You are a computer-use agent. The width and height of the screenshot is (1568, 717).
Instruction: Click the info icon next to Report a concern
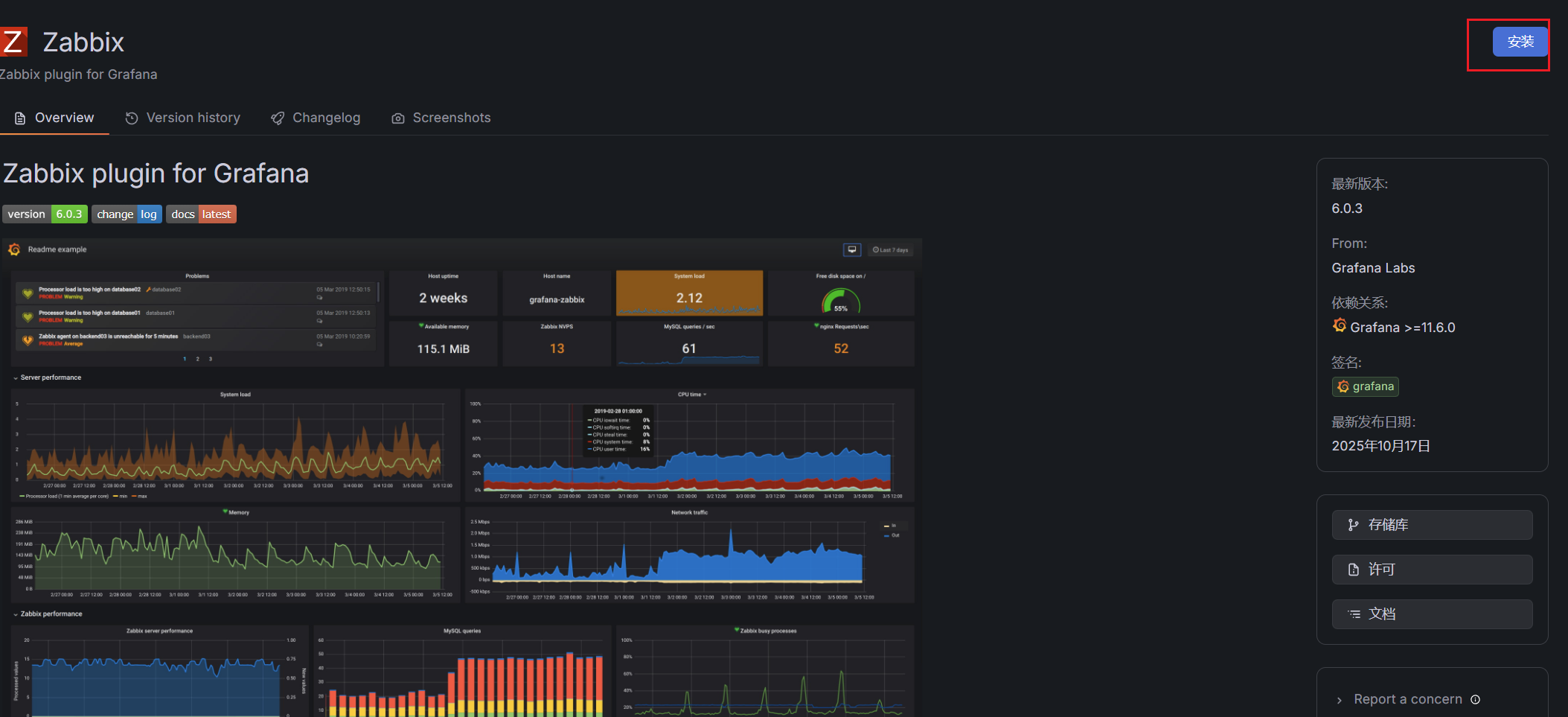click(x=1475, y=699)
